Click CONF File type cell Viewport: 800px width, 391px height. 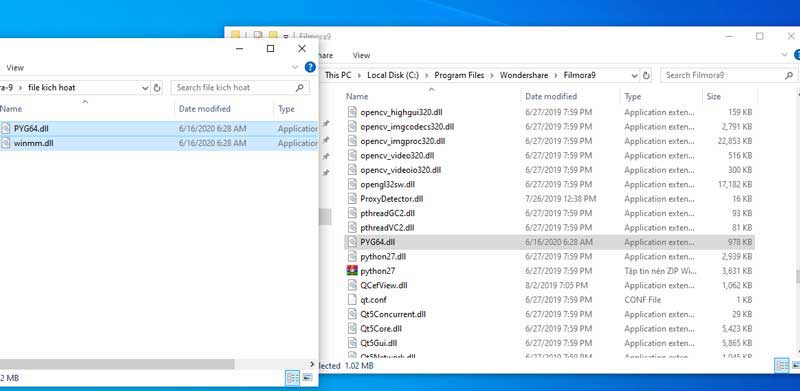coord(642,300)
